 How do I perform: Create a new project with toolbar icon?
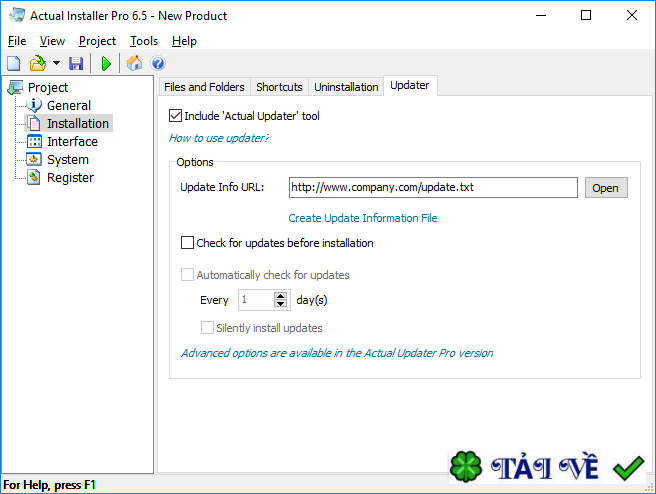tap(14, 64)
